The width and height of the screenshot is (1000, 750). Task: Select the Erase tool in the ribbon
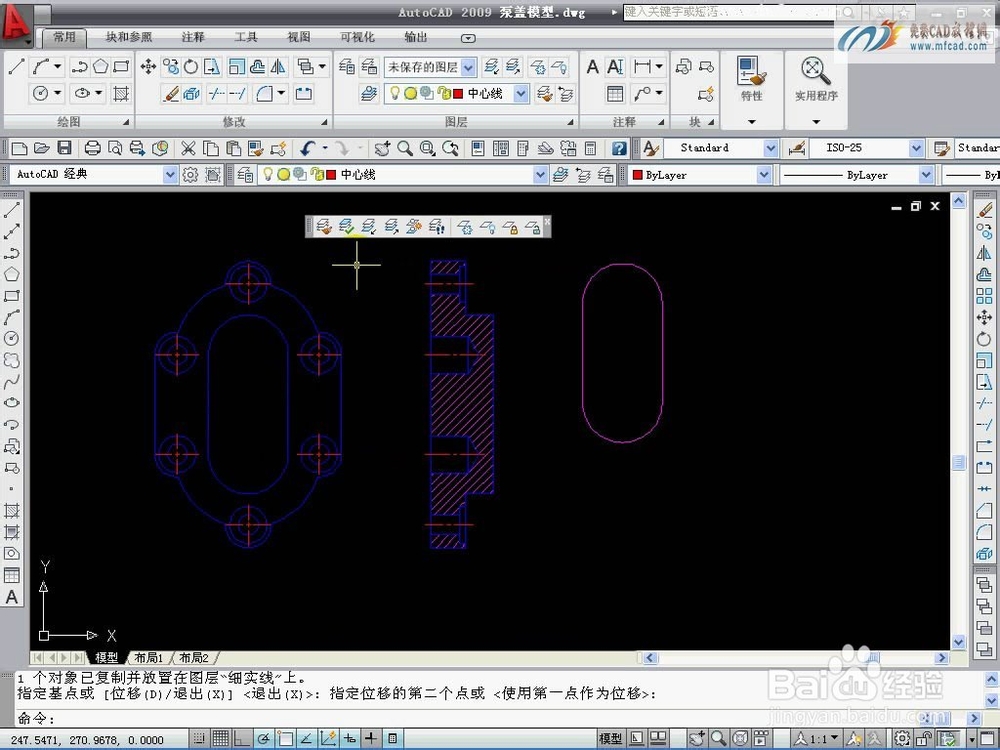point(171,94)
